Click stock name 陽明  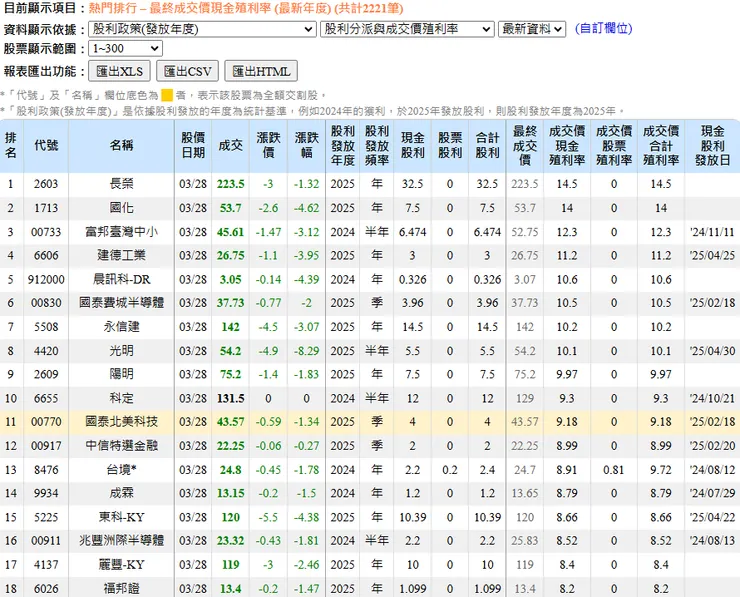click(x=121, y=374)
